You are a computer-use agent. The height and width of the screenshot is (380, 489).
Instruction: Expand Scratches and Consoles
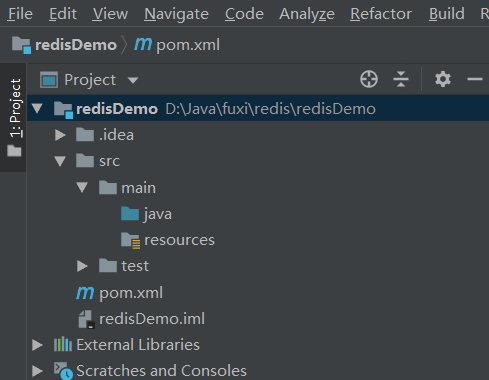(x=37, y=371)
